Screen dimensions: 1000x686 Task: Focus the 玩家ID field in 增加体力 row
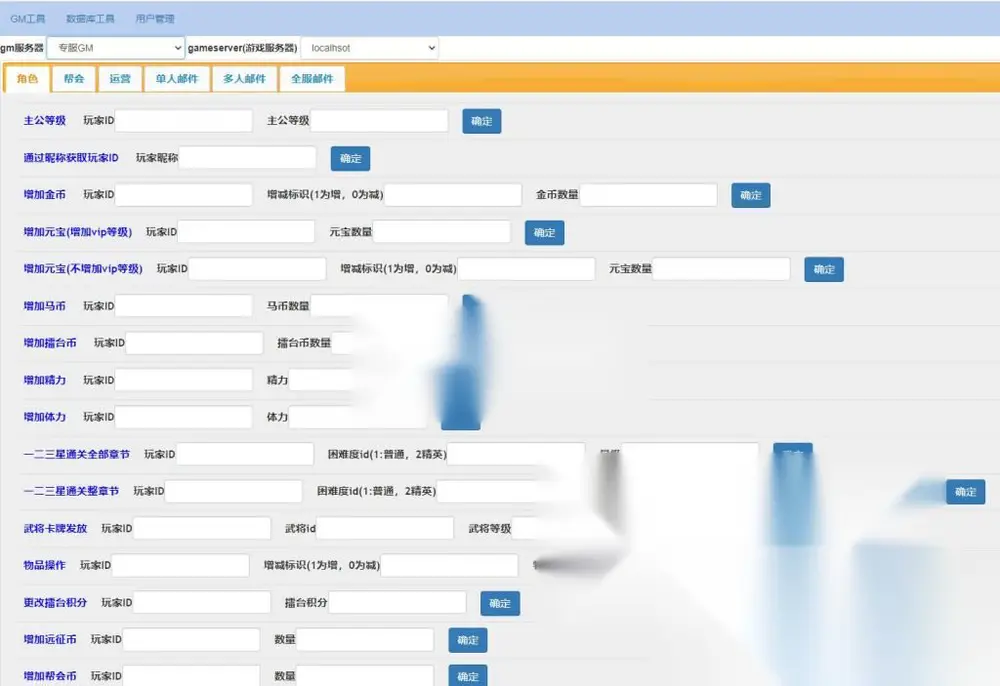pos(184,416)
